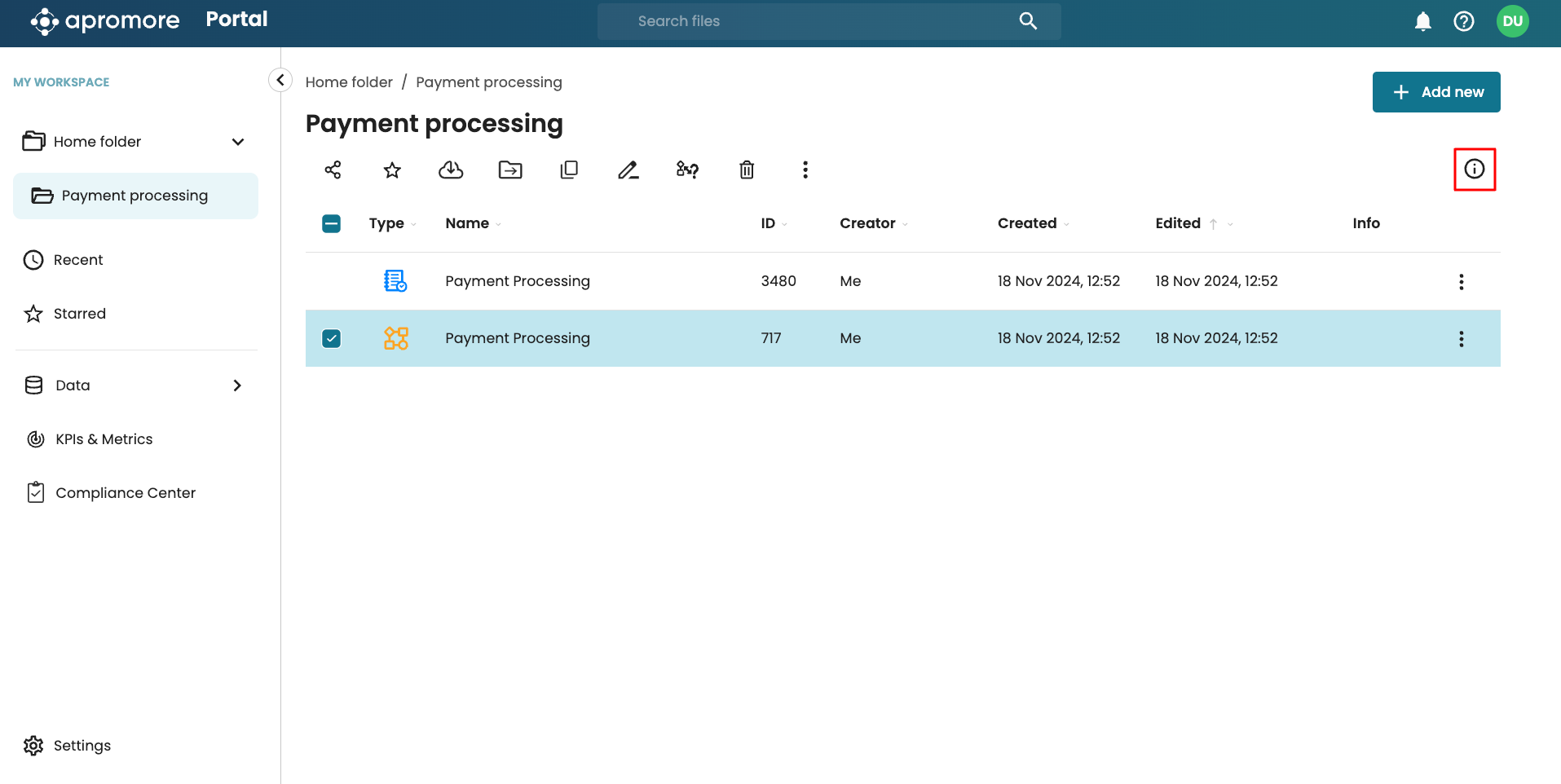1561x784 pixels.
Task: Expand the Home folder chevron
Action: click(x=238, y=142)
